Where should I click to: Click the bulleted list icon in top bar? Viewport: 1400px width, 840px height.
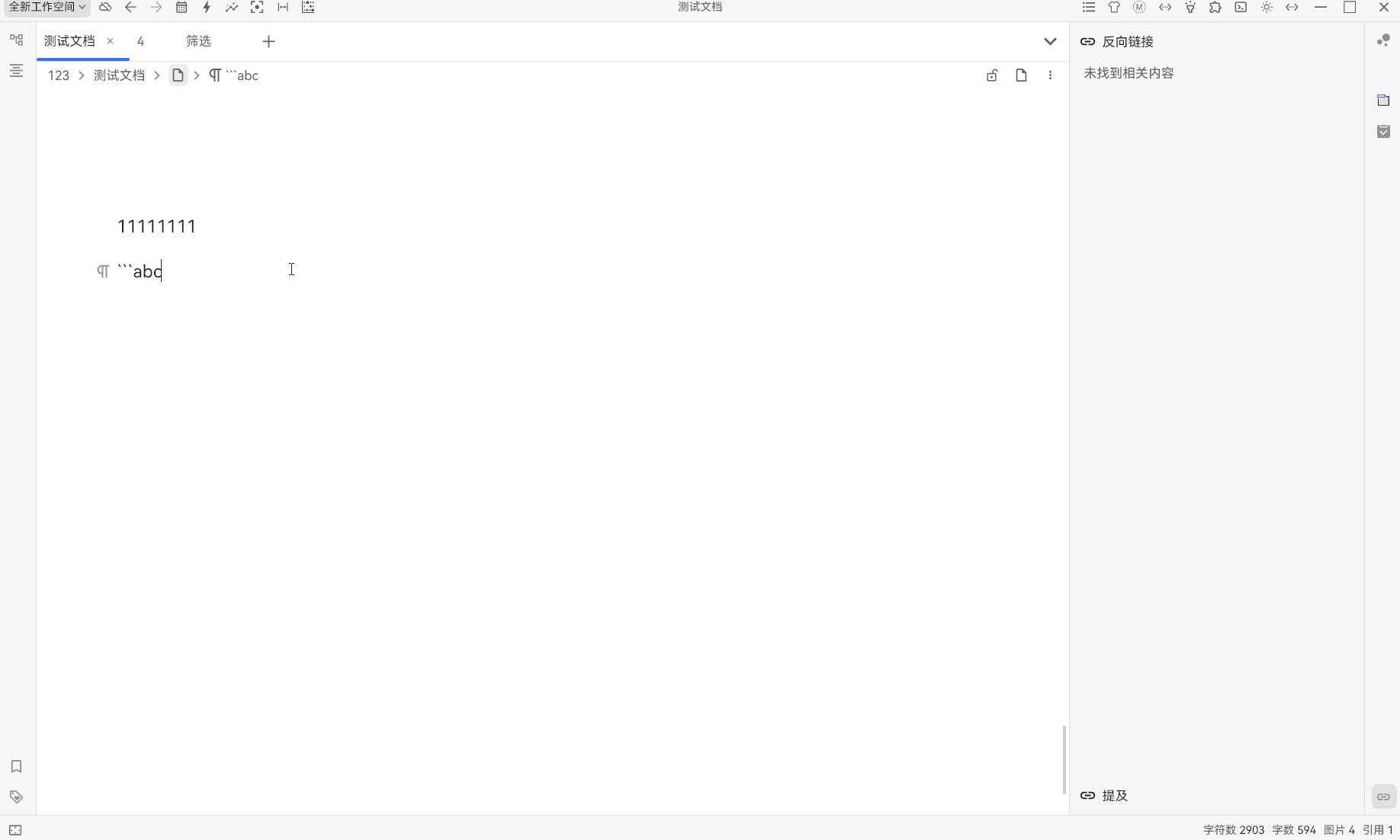pos(1089,8)
